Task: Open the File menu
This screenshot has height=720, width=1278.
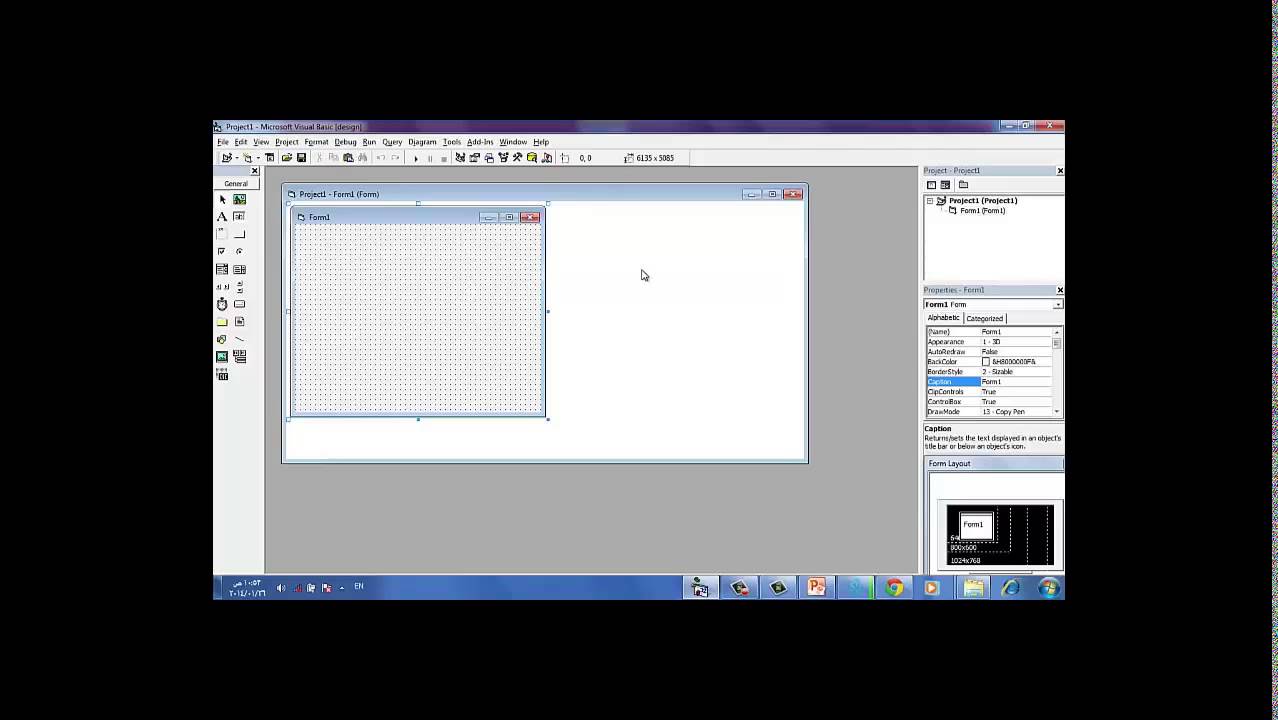Action: tap(223, 142)
